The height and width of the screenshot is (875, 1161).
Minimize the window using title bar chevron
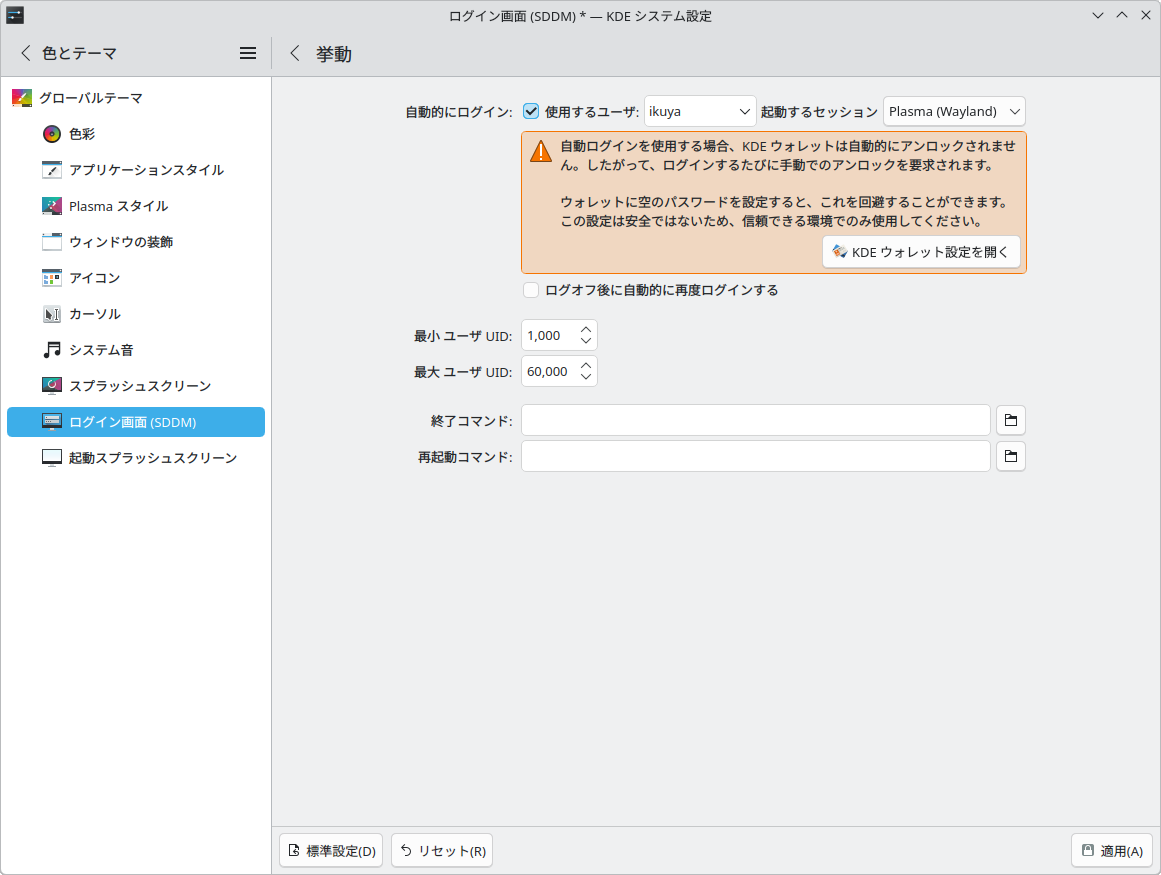(x=1098, y=16)
